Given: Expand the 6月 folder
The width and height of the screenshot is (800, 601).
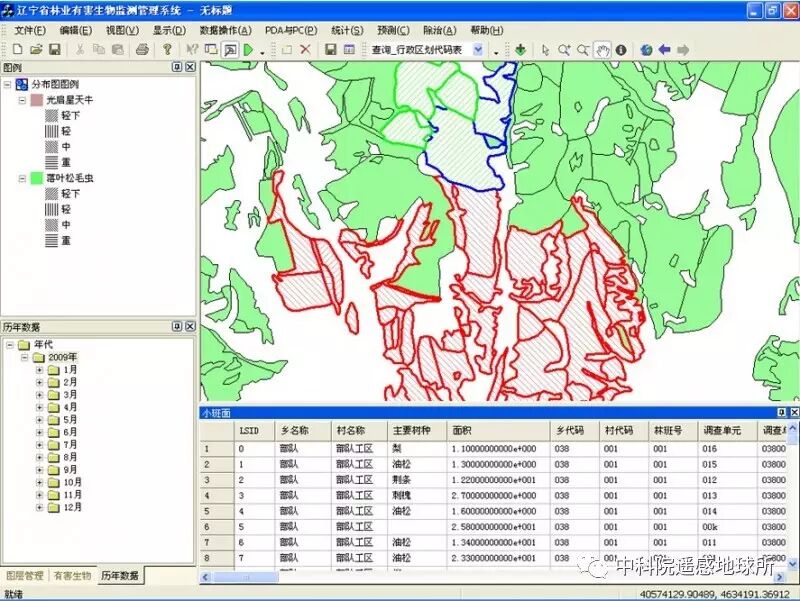Looking at the screenshot, I should (x=39, y=432).
